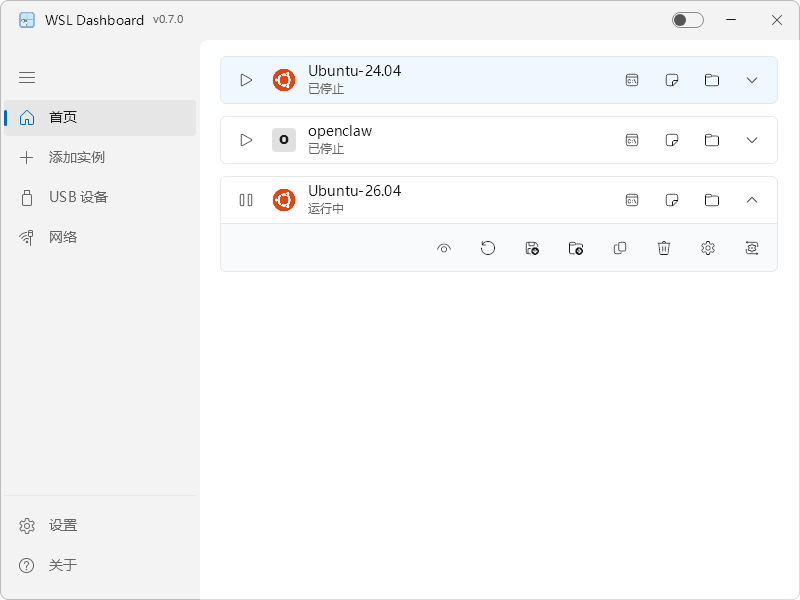Start the Ubuntu-24.04 instance
This screenshot has height=600, width=800.
pos(246,80)
